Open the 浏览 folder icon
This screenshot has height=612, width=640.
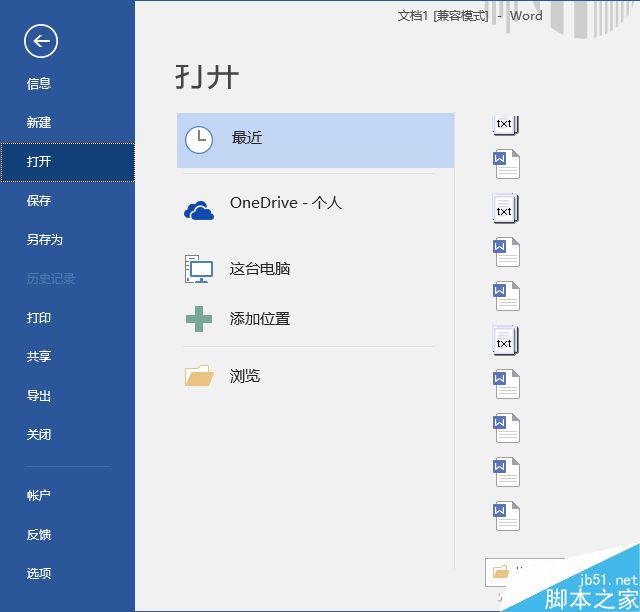pos(199,375)
